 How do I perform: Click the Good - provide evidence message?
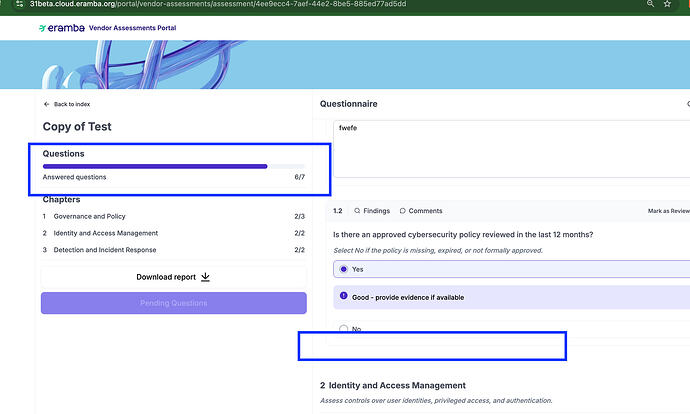tap(408, 297)
